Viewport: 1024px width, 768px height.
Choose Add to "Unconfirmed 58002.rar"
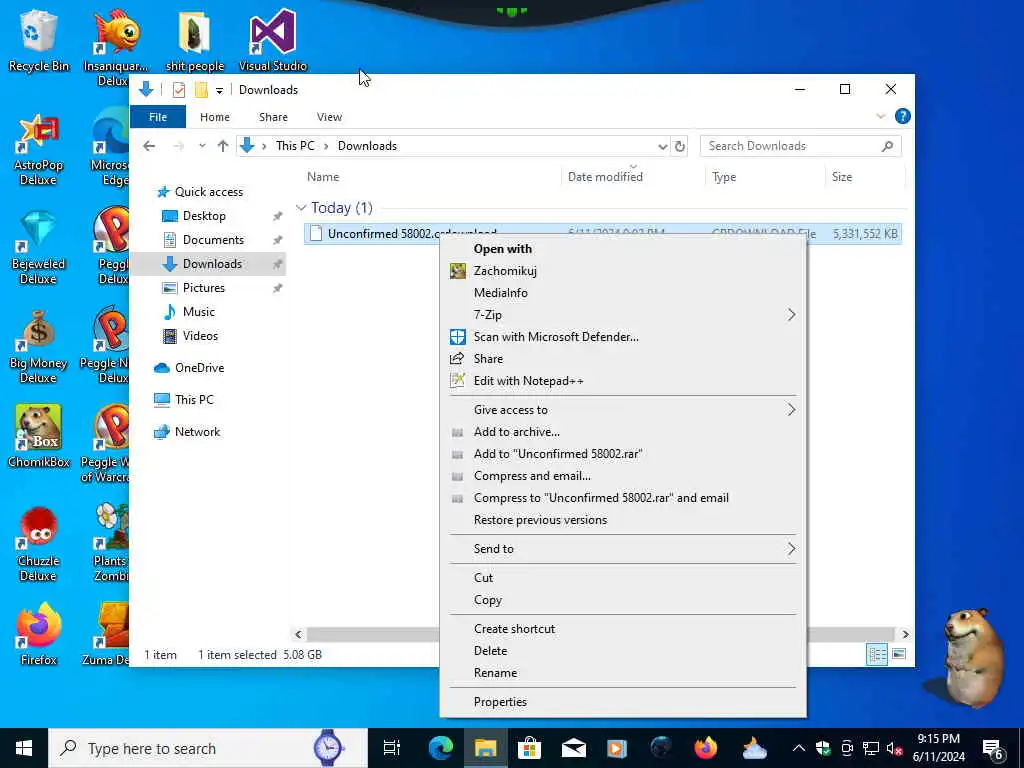[622, 454]
